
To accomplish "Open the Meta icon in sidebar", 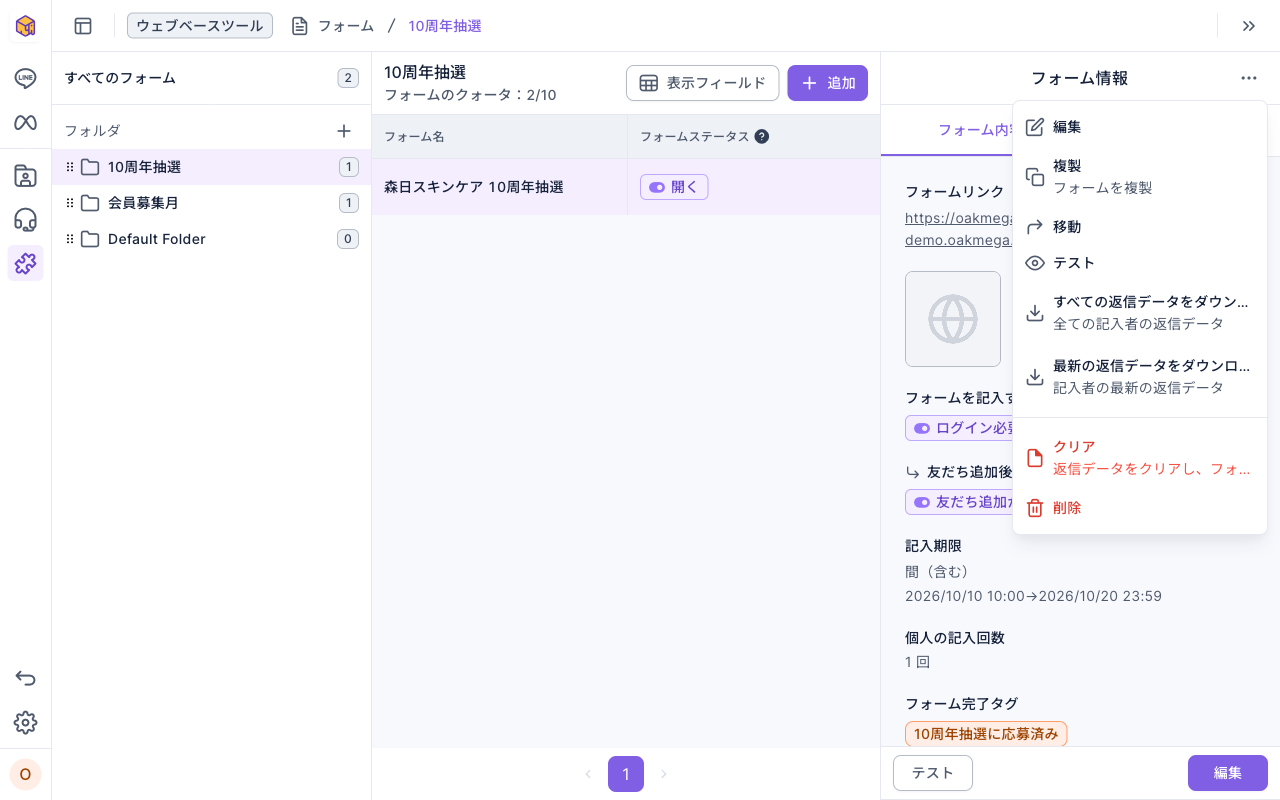I will tap(25, 122).
